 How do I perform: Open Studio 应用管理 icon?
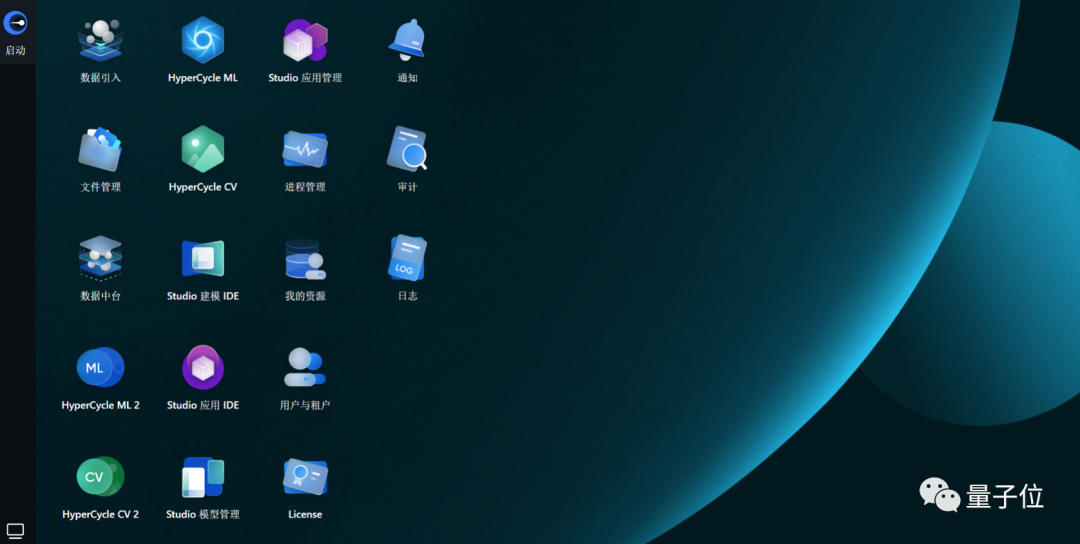click(305, 40)
